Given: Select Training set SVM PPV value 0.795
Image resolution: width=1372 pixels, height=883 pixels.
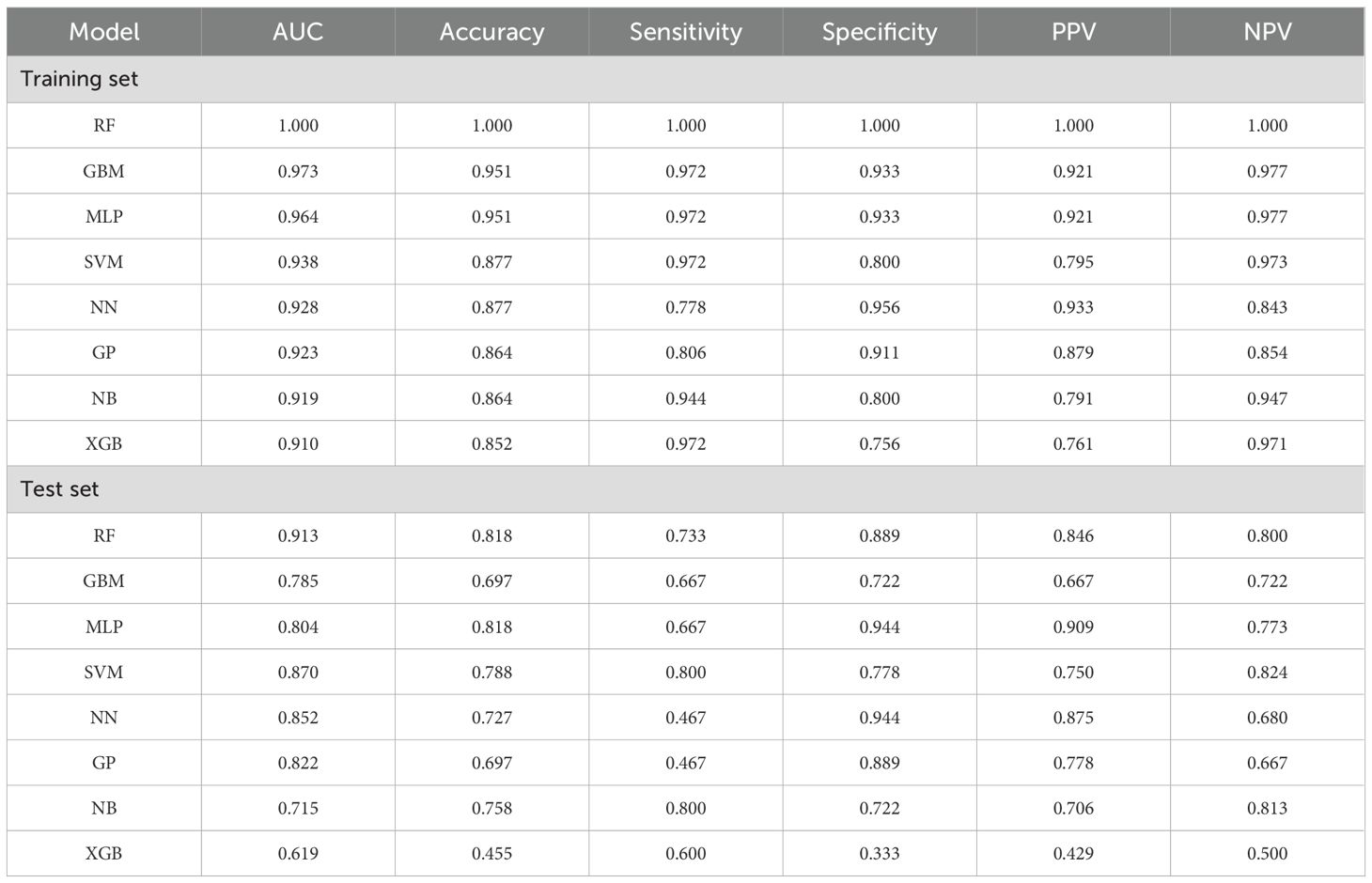Looking at the screenshot, I should coord(1073,262).
